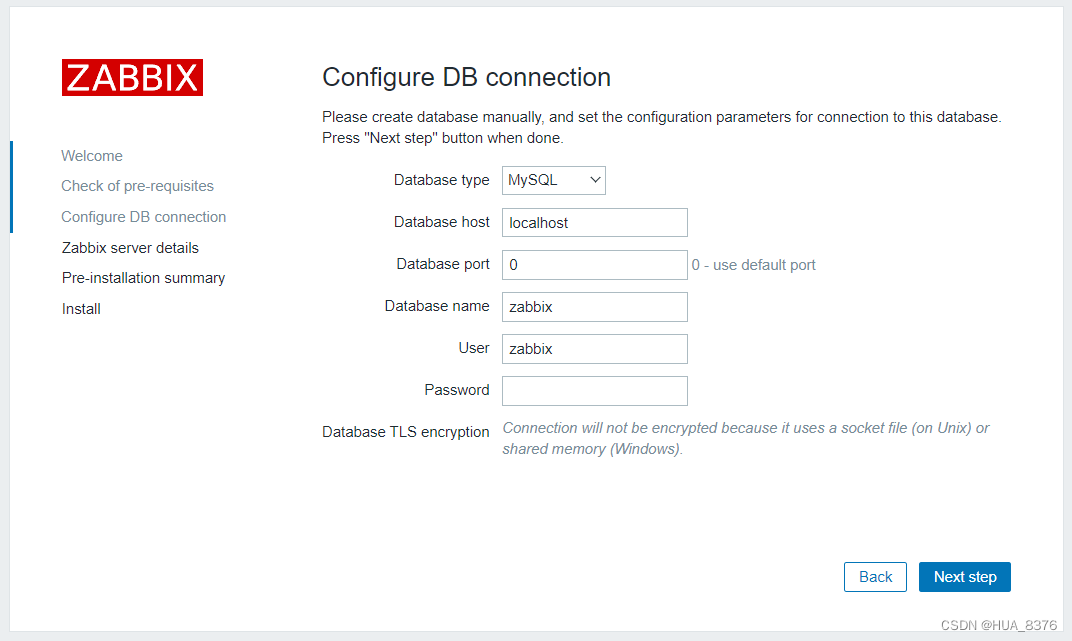Focus the Database port field
This screenshot has height=641, width=1072.
point(594,264)
